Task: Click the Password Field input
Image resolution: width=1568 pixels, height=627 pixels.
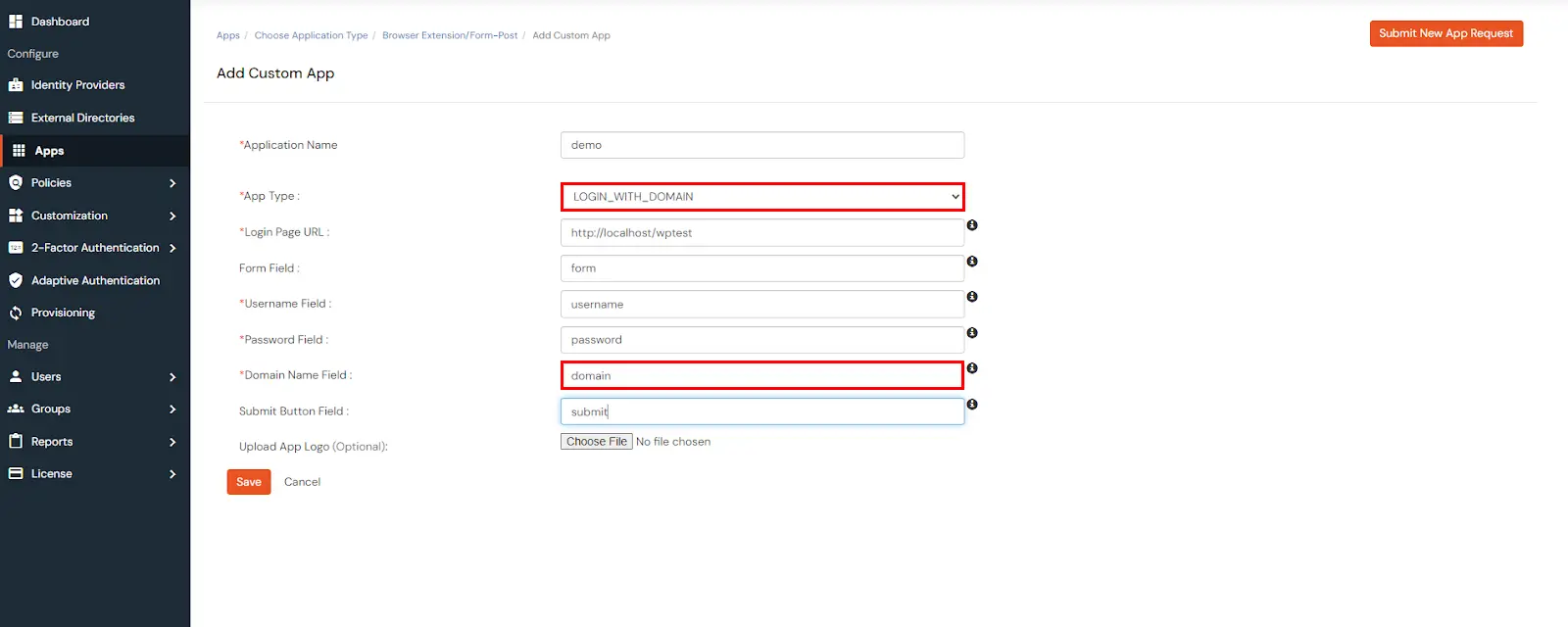Action: click(762, 340)
